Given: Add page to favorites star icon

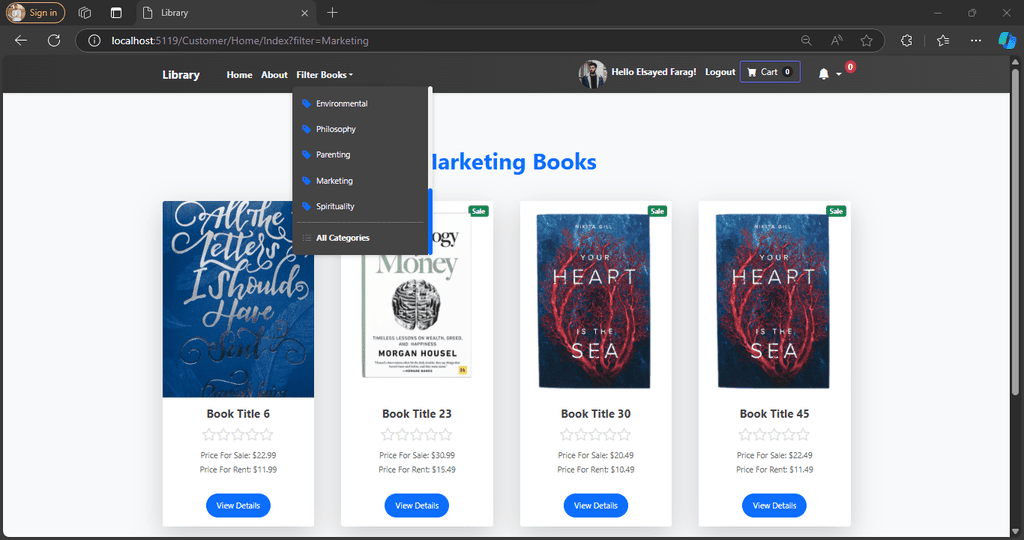Looking at the screenshot, I should 867,40.
